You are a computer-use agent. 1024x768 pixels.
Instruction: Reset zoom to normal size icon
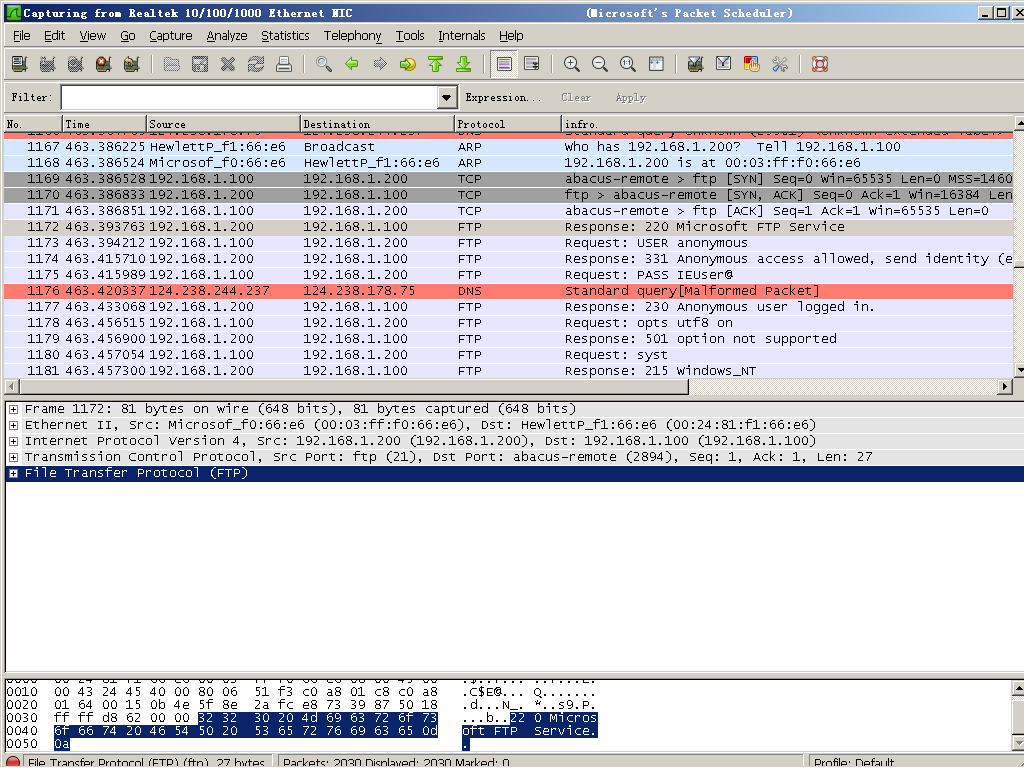628,63
